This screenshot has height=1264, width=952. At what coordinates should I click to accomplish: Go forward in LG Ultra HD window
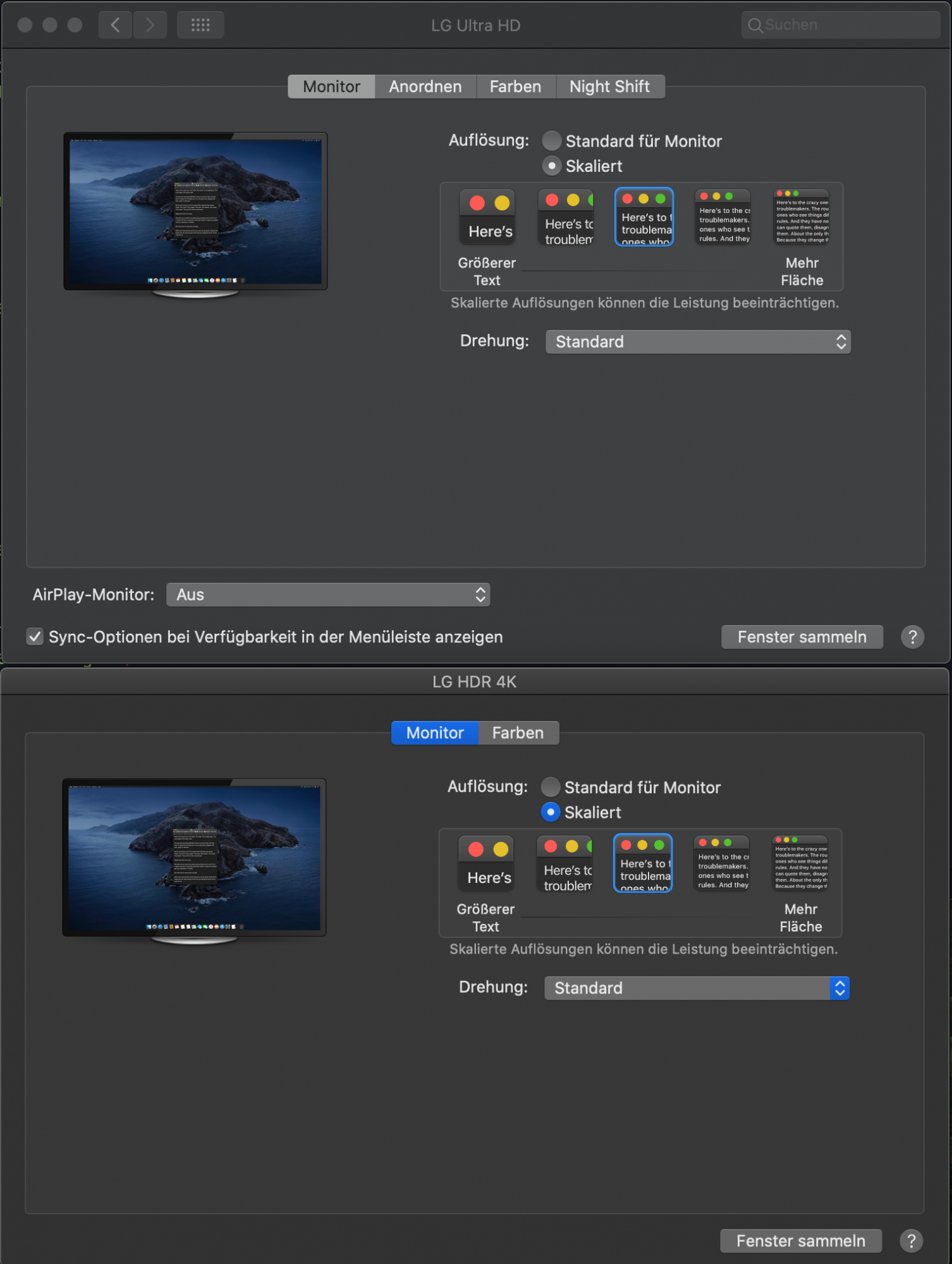150,25
